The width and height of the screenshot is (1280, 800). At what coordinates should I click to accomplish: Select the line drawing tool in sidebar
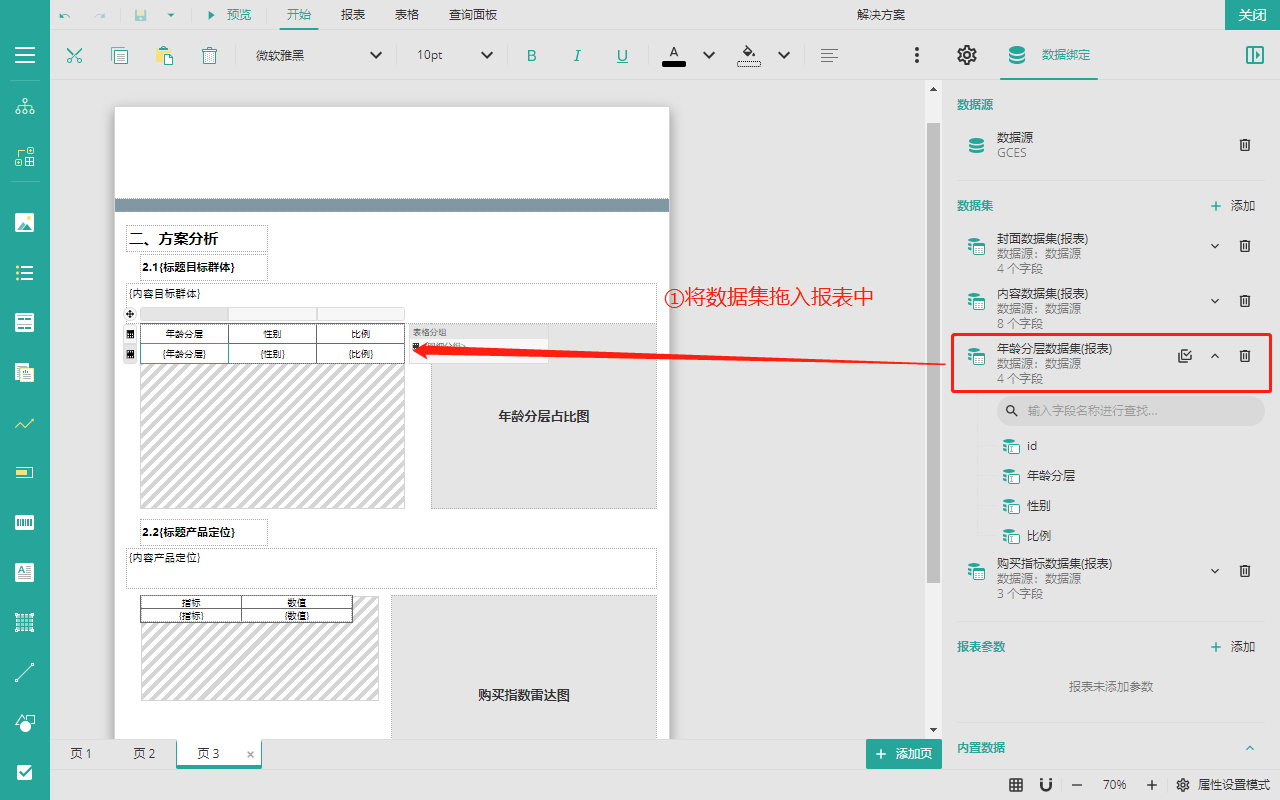25,672
